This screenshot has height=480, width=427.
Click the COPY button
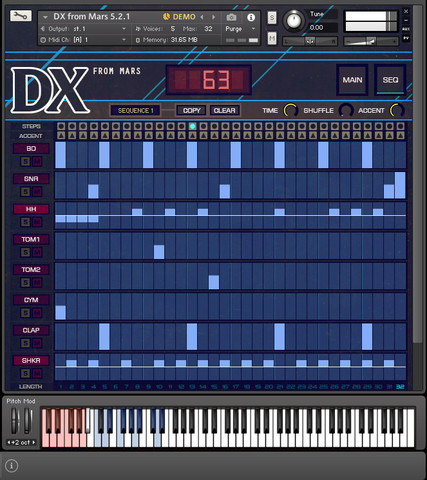pos(191,110)
